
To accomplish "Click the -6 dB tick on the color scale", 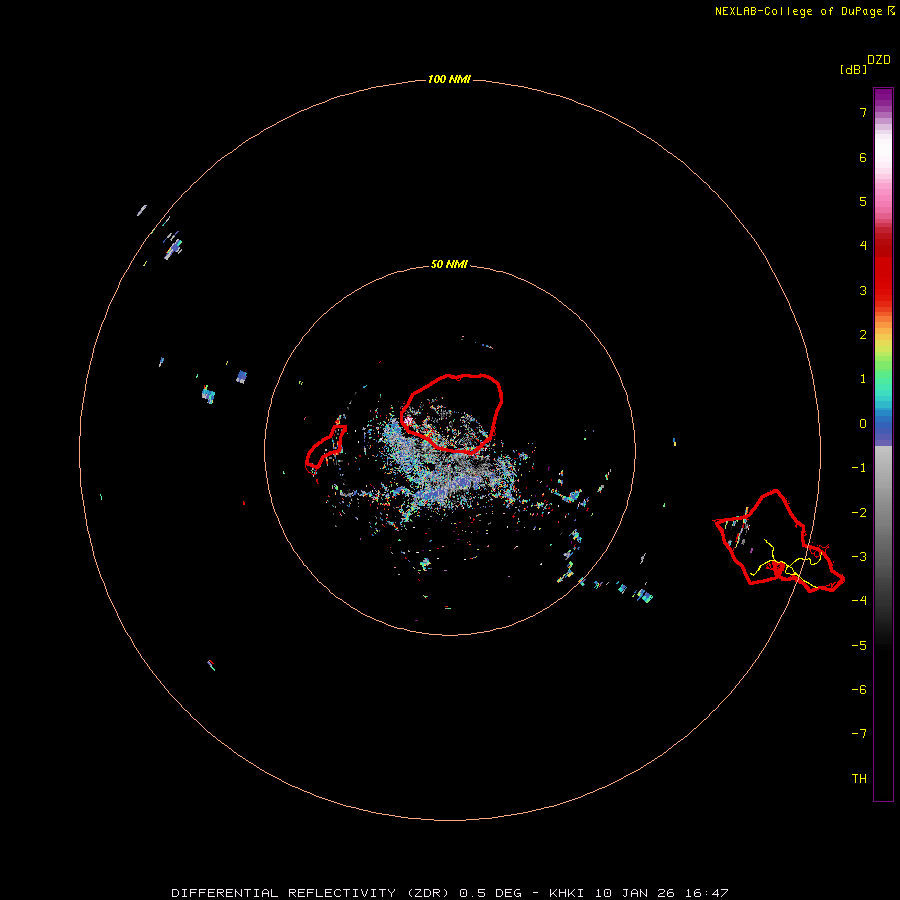I will click(x=859, y=690).
